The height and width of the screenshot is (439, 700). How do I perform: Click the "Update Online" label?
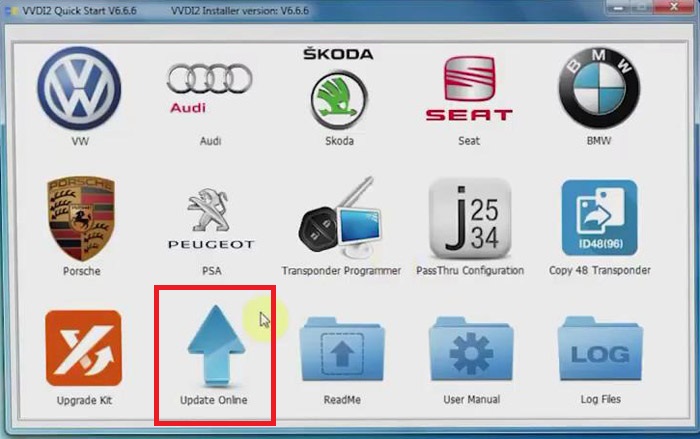213,400
